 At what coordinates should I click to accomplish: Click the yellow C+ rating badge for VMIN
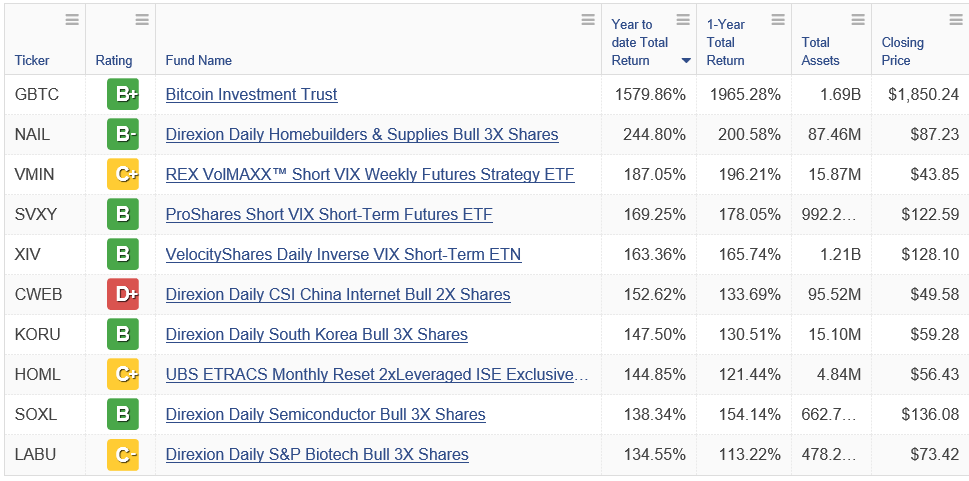pos(123,175)
